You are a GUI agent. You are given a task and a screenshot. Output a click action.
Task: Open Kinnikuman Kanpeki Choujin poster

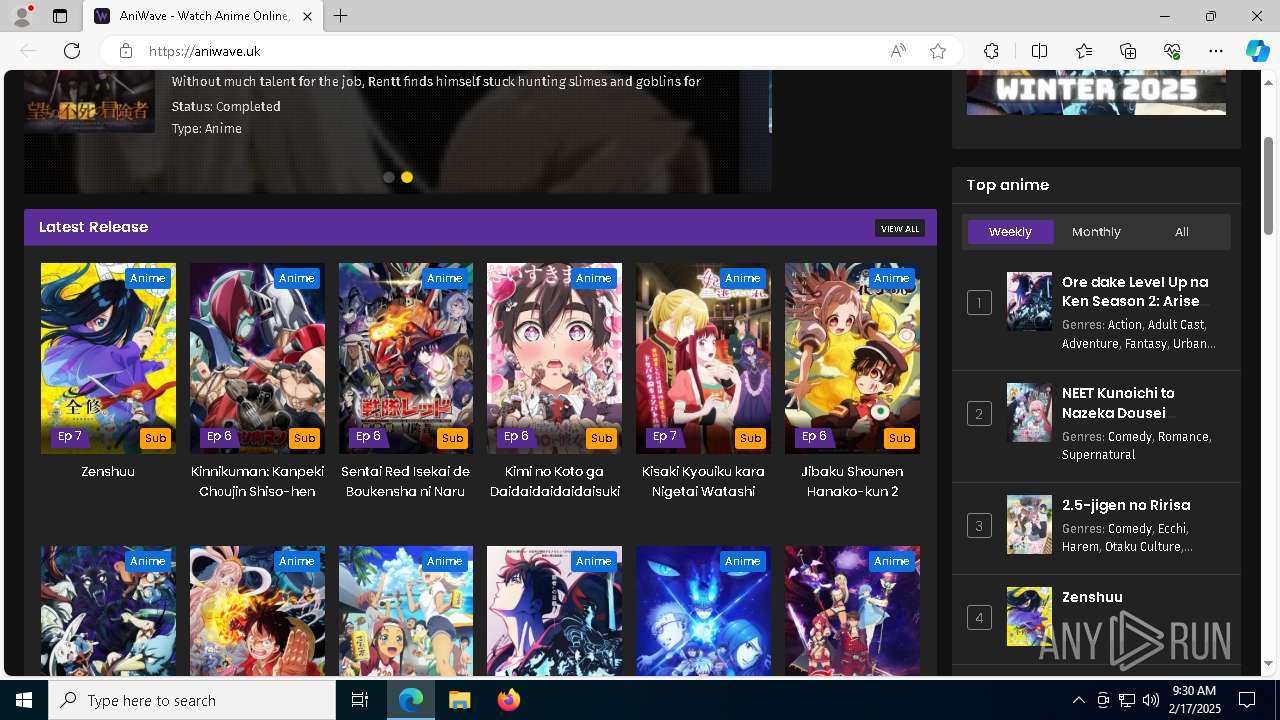(257, 358)
